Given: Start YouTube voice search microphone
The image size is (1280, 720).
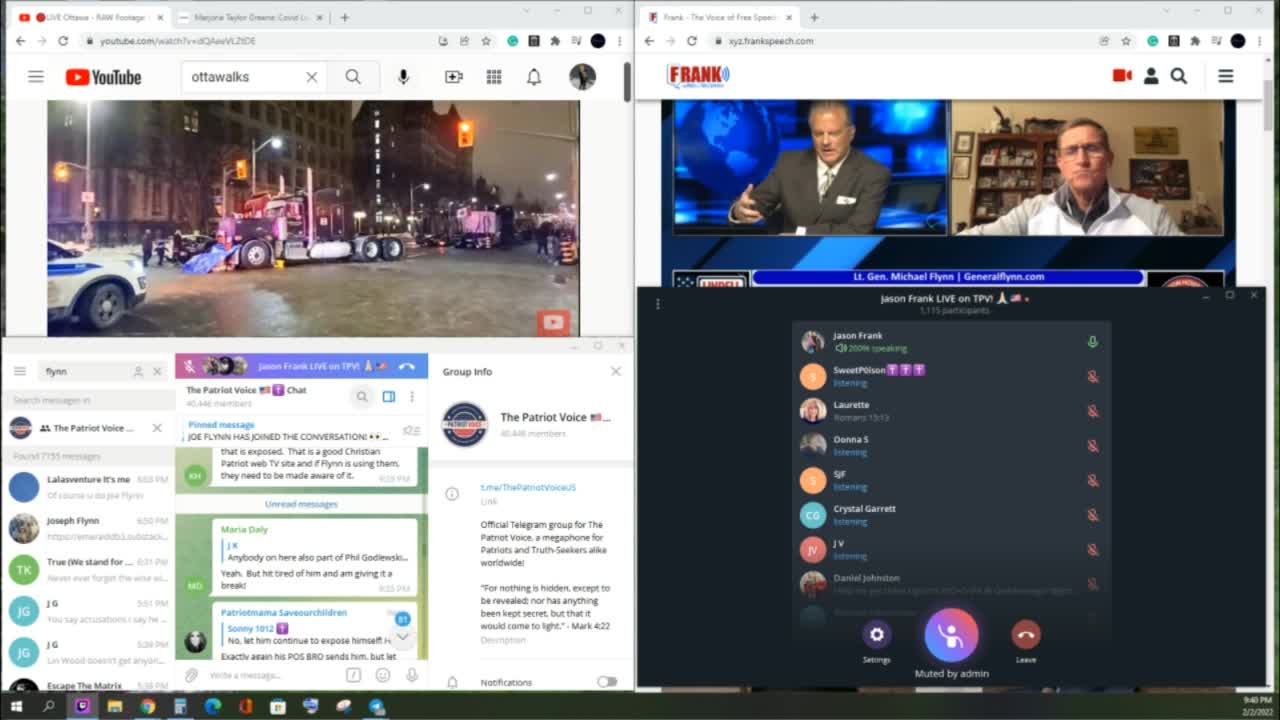Looking at the screenshot, I should [x=403, y=77].
